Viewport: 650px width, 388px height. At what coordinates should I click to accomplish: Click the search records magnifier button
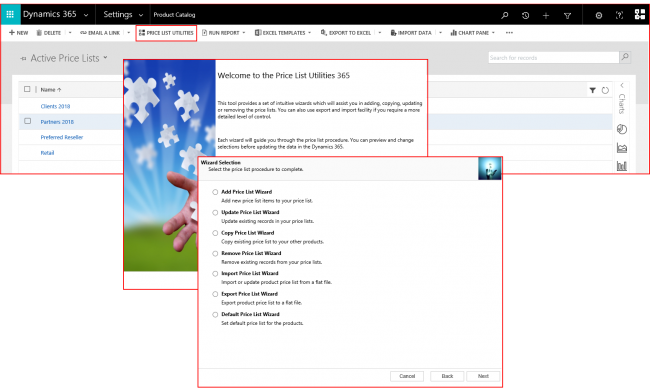coord(625,57)
